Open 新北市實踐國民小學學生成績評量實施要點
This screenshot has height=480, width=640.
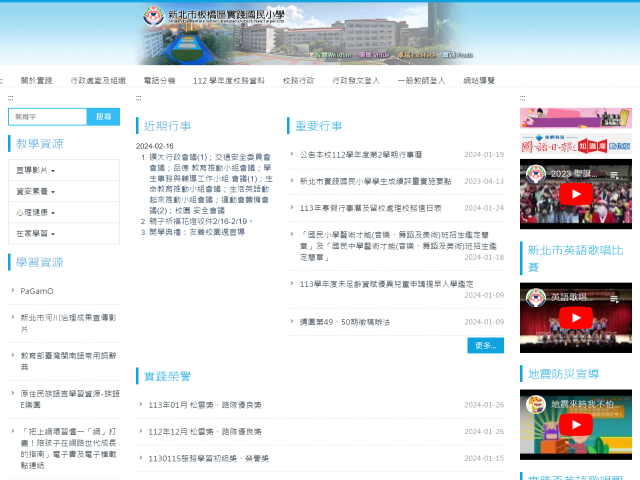point(376,181)
